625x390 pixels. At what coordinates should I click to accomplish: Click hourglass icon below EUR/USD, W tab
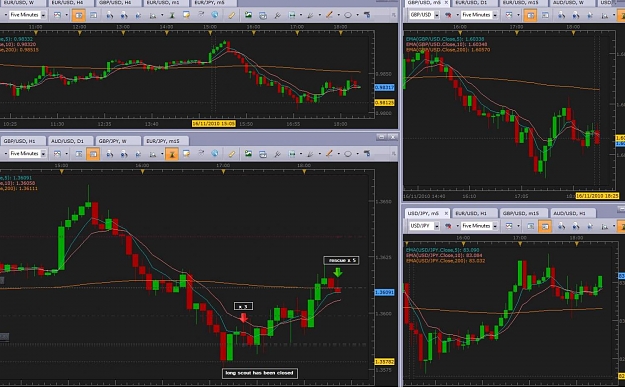click(172, 15)
